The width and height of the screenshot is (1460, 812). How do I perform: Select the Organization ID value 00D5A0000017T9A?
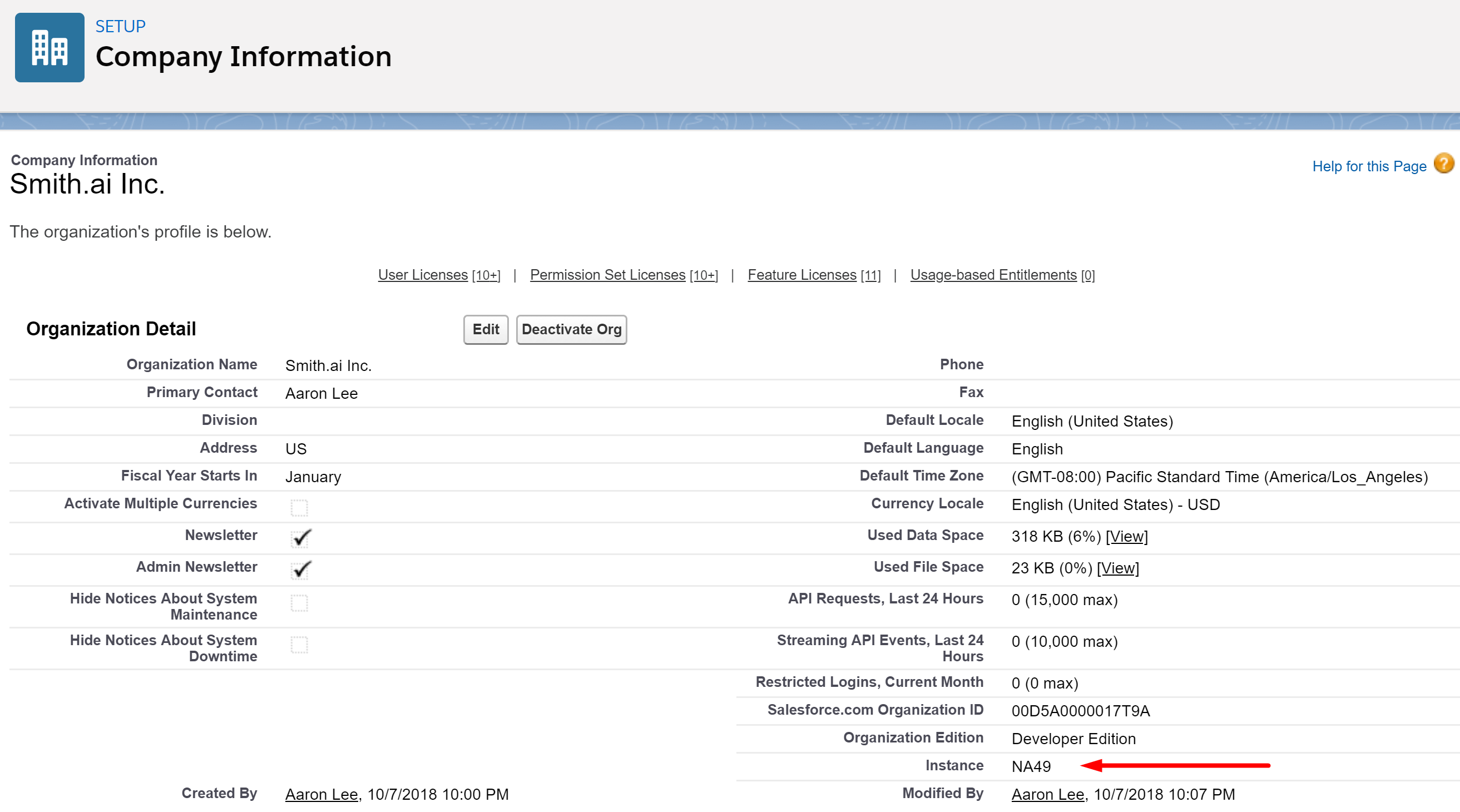tap(1080, 711)
